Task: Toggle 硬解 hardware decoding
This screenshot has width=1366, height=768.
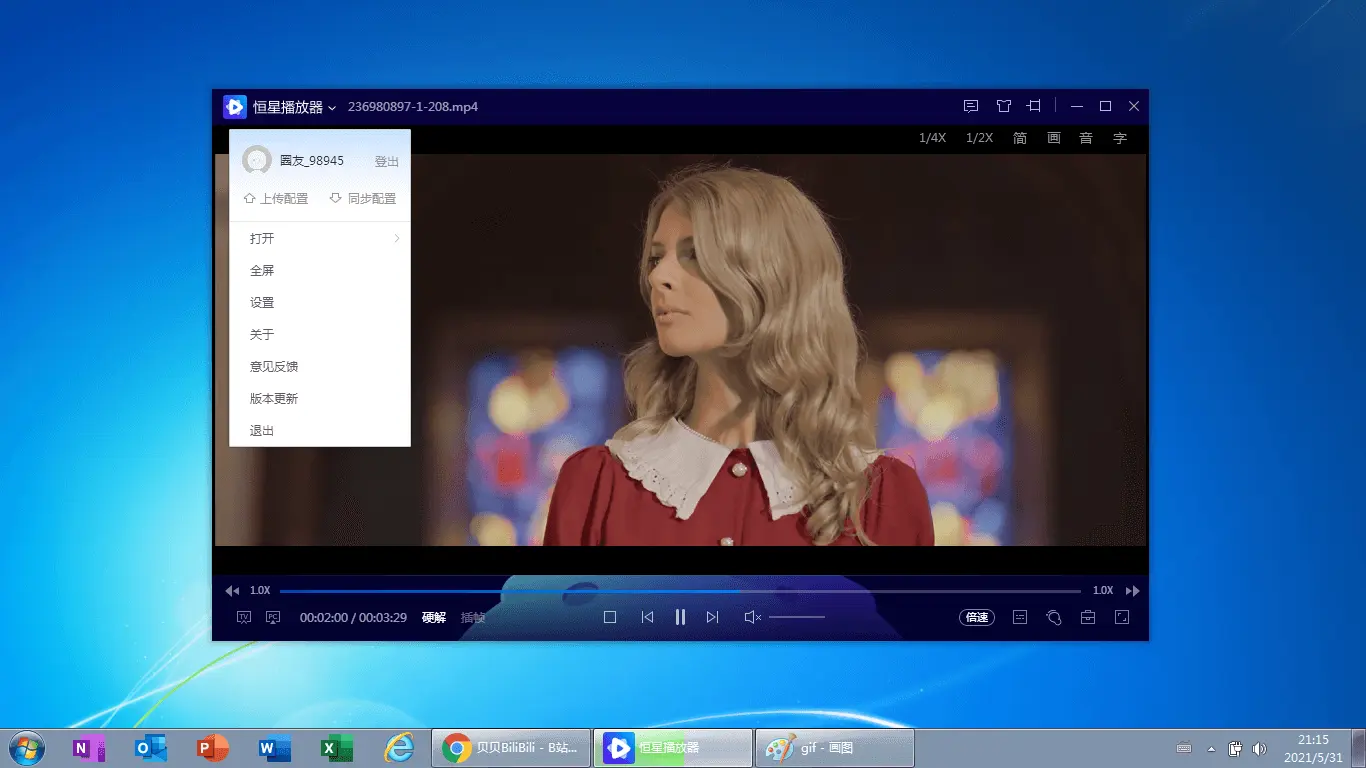Action: click(434, 618)
